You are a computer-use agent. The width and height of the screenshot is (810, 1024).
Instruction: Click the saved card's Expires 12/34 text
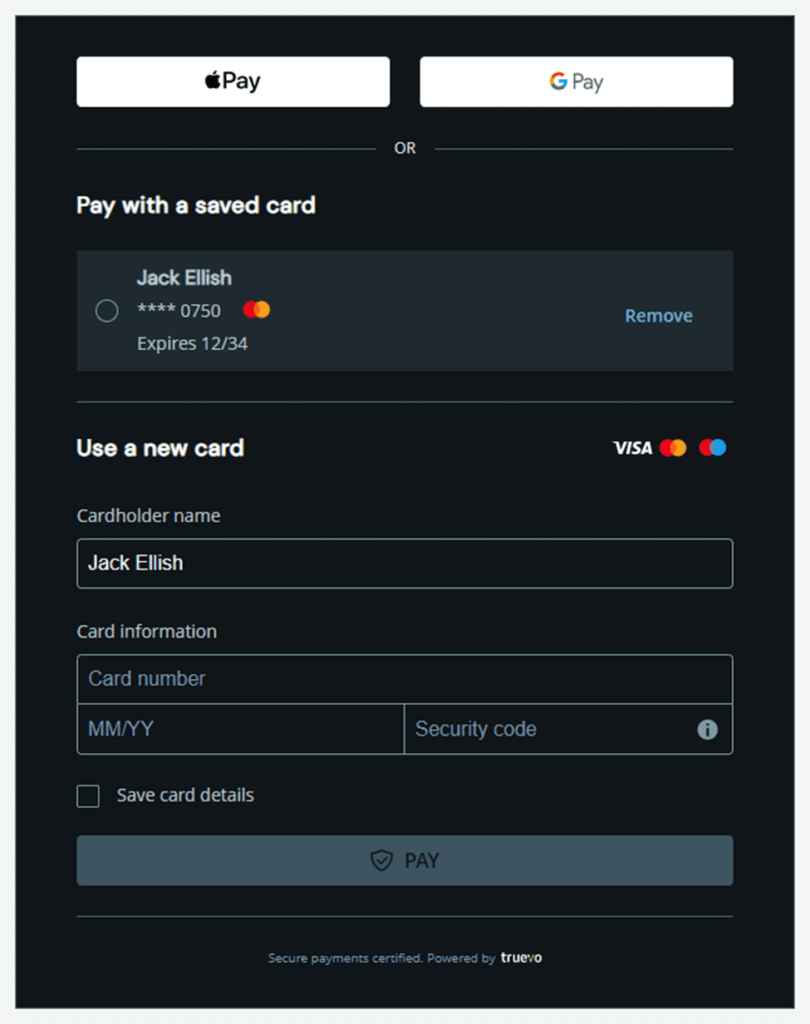point(192,344)
